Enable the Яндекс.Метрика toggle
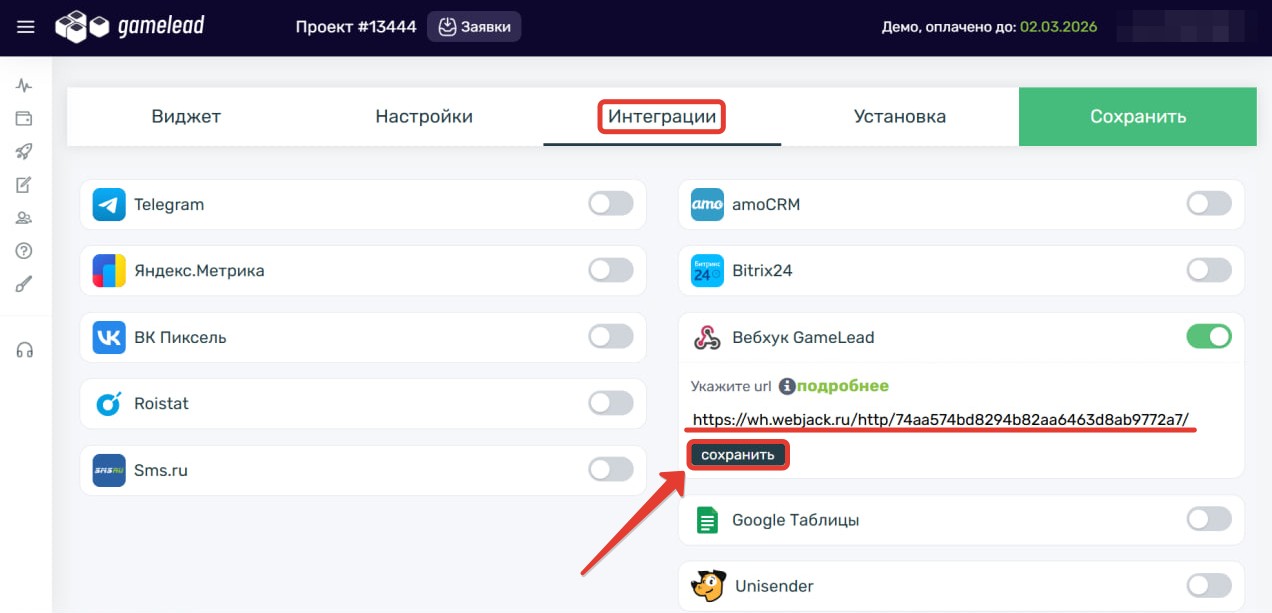The image size is (1272, 613). coord(611,270)
